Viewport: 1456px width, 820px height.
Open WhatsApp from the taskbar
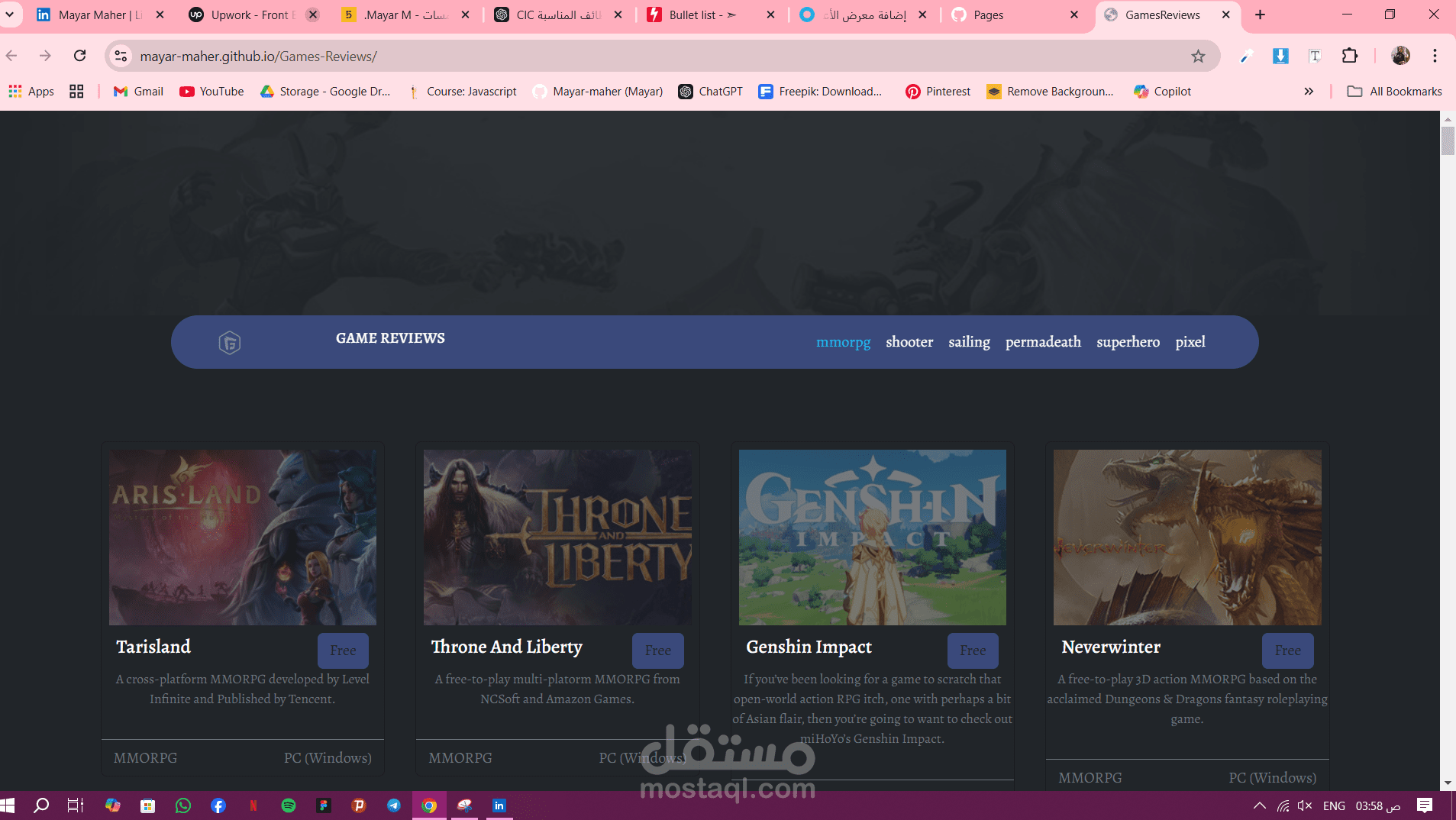click(x=183, y=805)
